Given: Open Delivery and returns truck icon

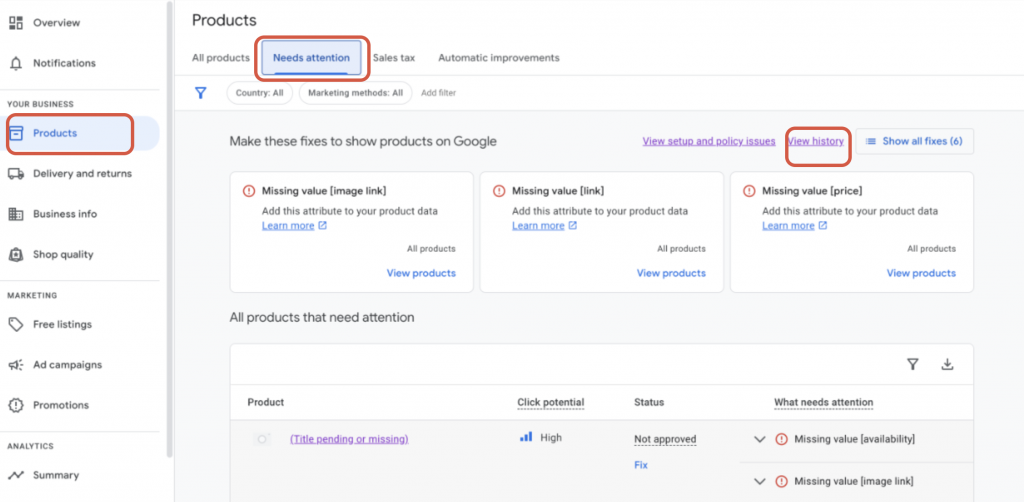Looking at the screenshot, I should pyautogui.click(x=16, y=174).
